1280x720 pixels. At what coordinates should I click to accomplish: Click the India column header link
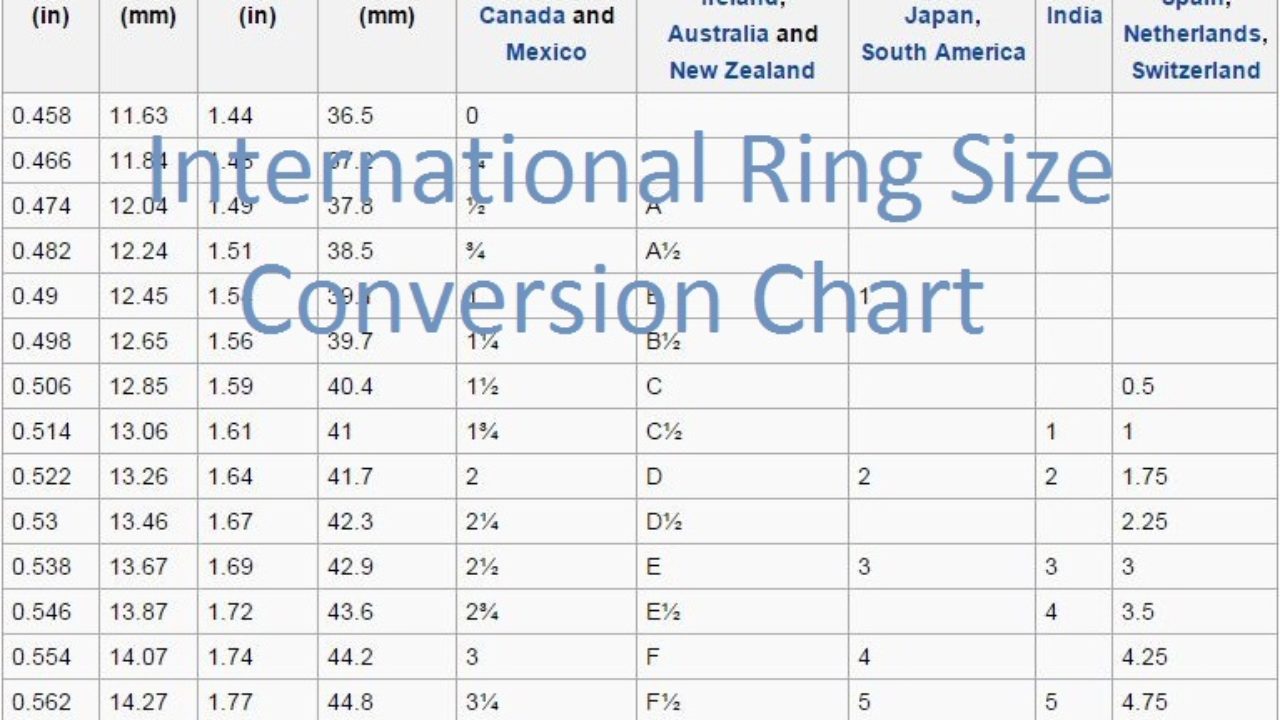click(1074, 16)
